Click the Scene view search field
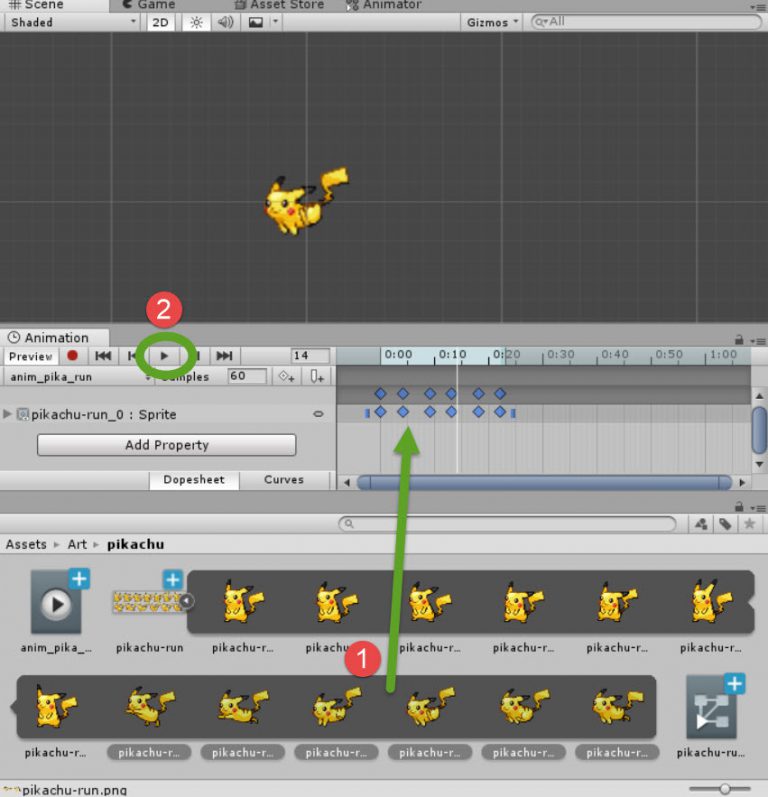 pyautogui.click(x=646, y=22)
